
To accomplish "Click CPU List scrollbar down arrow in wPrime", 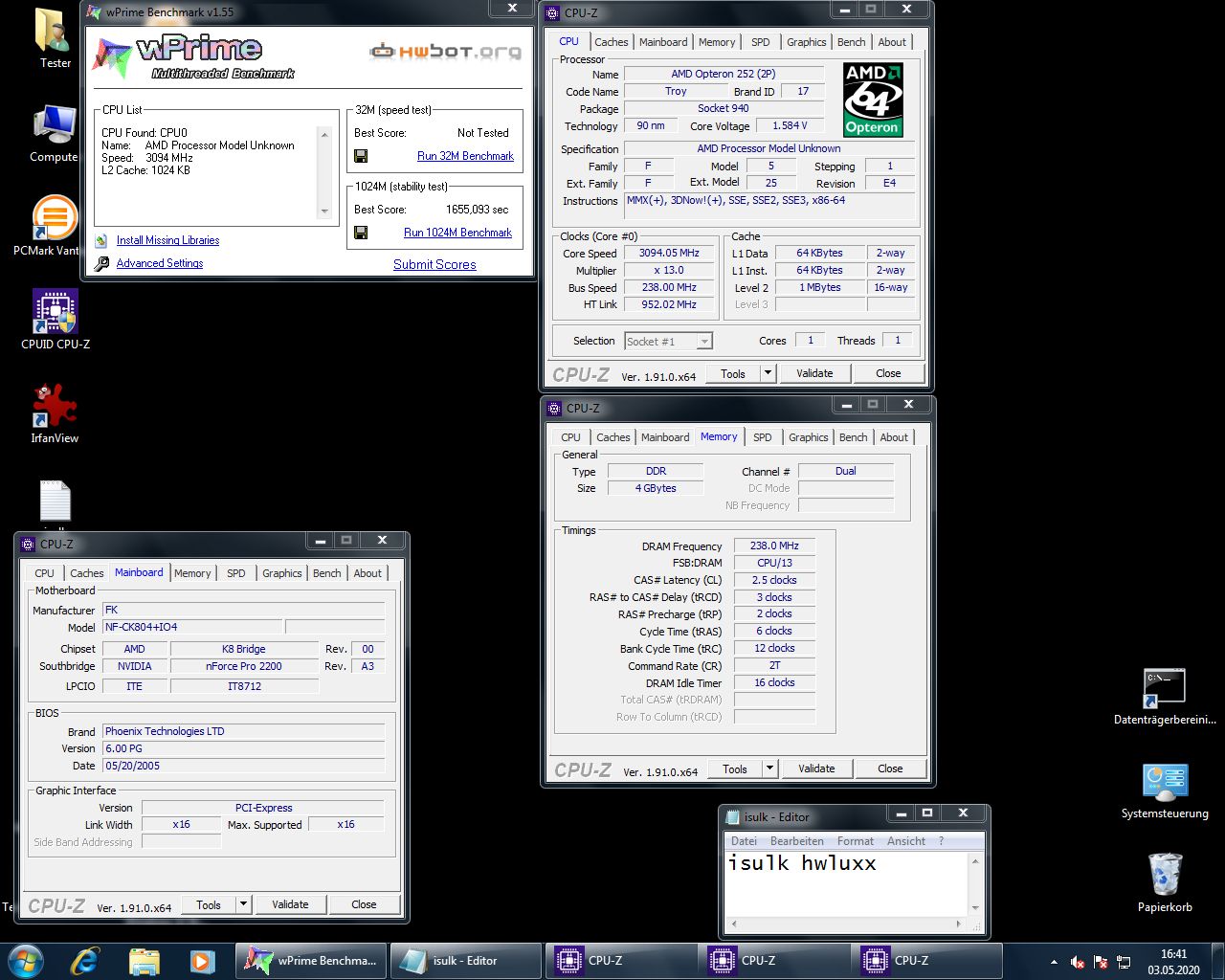I will (x=324, y=212).
